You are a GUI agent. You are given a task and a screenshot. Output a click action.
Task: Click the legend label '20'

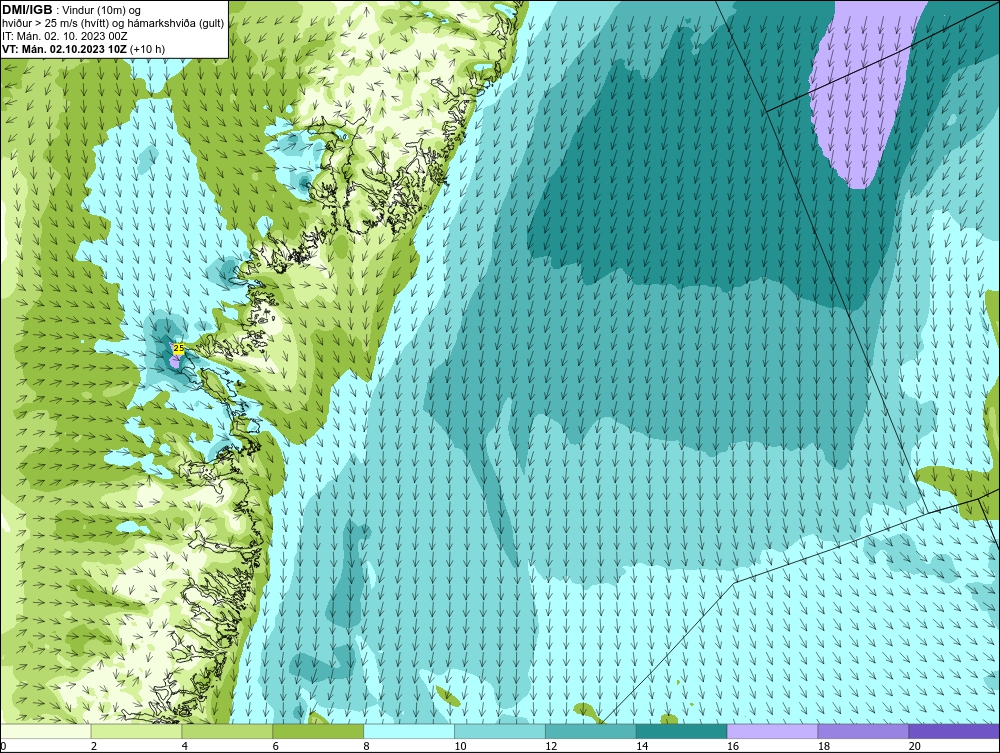(x=915, y=746)
